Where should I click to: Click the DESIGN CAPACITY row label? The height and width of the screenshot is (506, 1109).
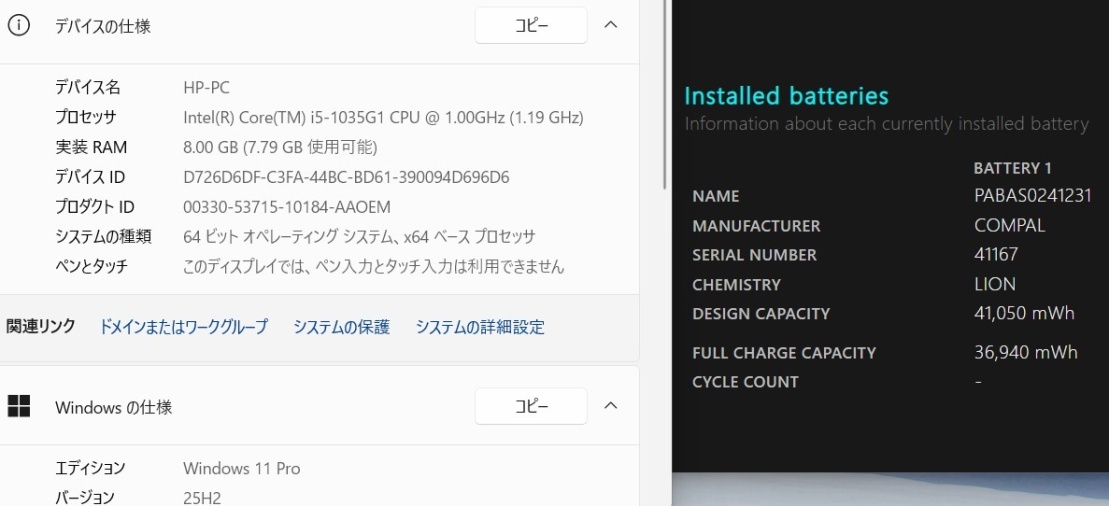pyautogui.click(x=761, y=314)
